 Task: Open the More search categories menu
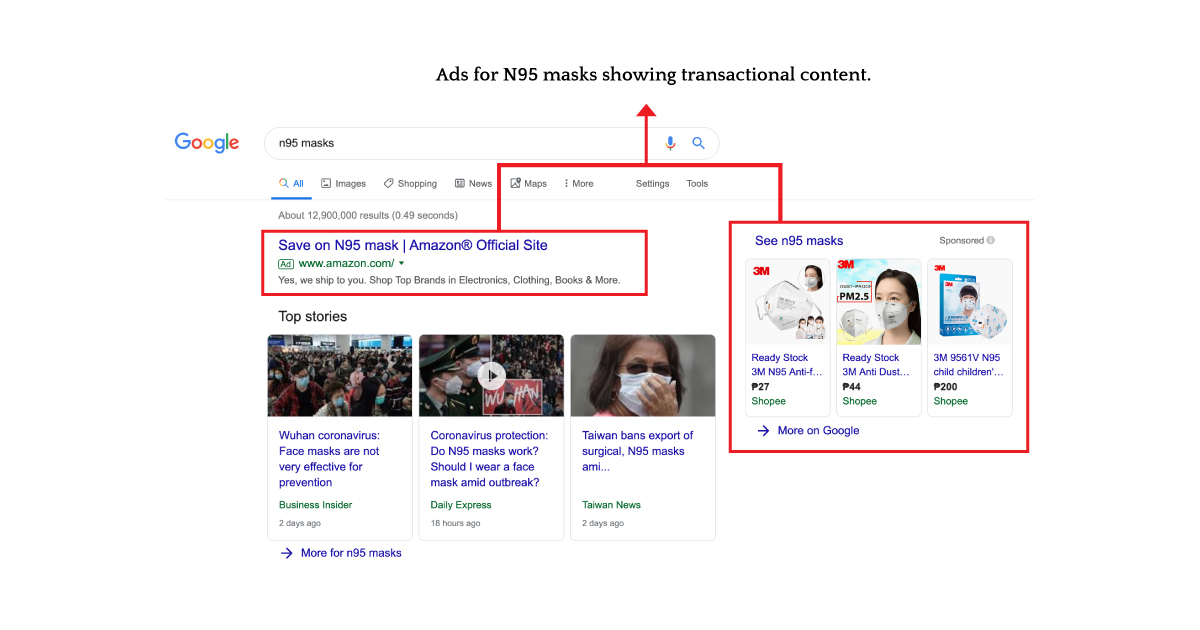click(x=579, y=184)
